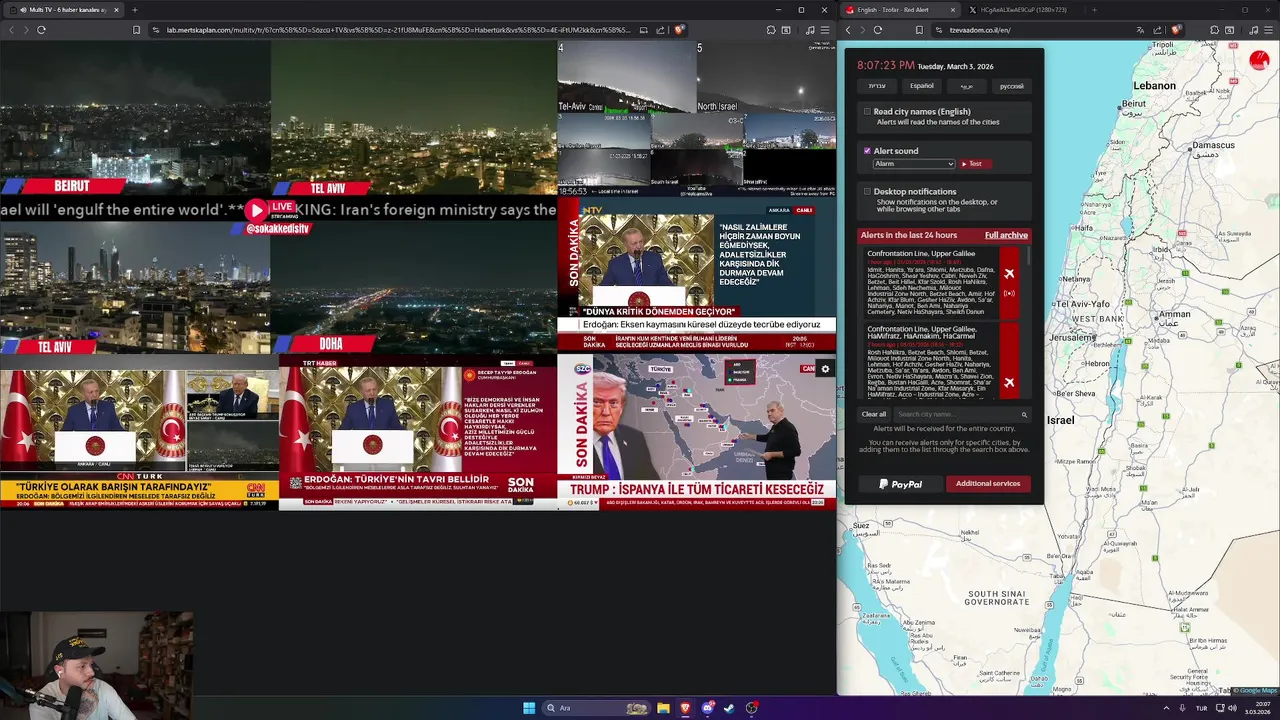Open extensions puzzle icon in the Multi TV window
This screenshot has width=1280, height=720.
click(x=770, y=30)
